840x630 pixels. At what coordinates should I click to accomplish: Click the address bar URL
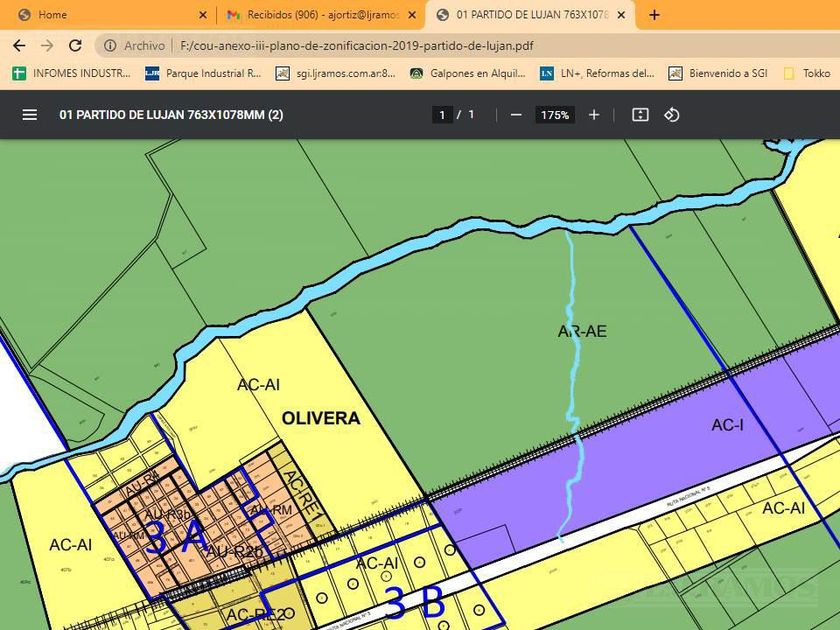tap(350, 46)
